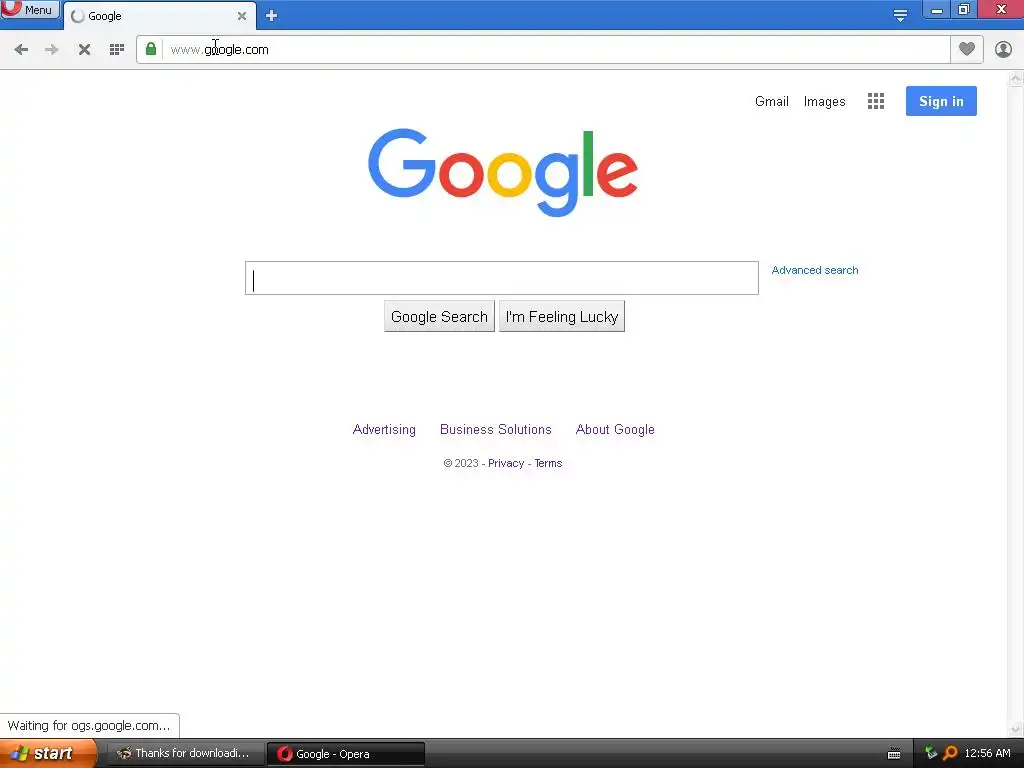Open Speed Dial grid icon
1024x768 pixels.
click(117, 50)
